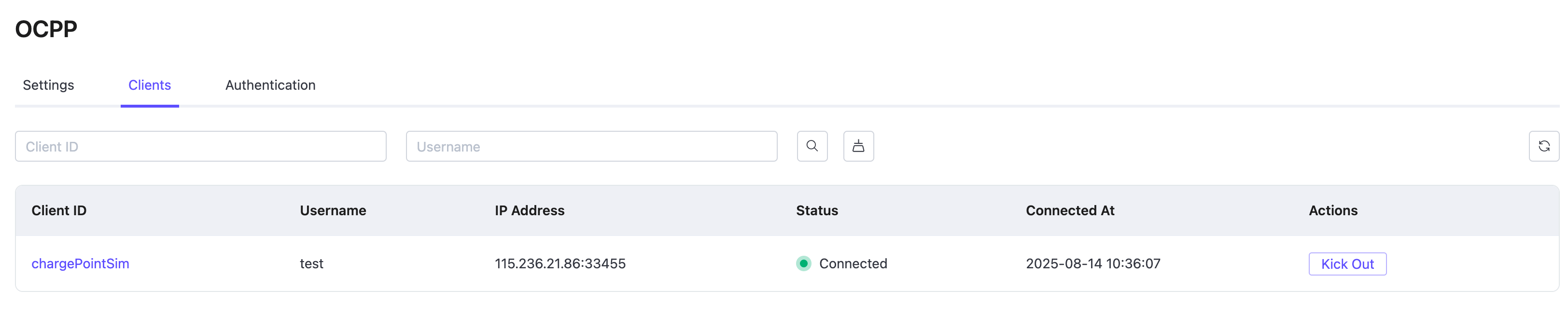Open the chargePointSim client details link
The width and height of the screenshot is (1568, 318).
[x=80, y=263]
